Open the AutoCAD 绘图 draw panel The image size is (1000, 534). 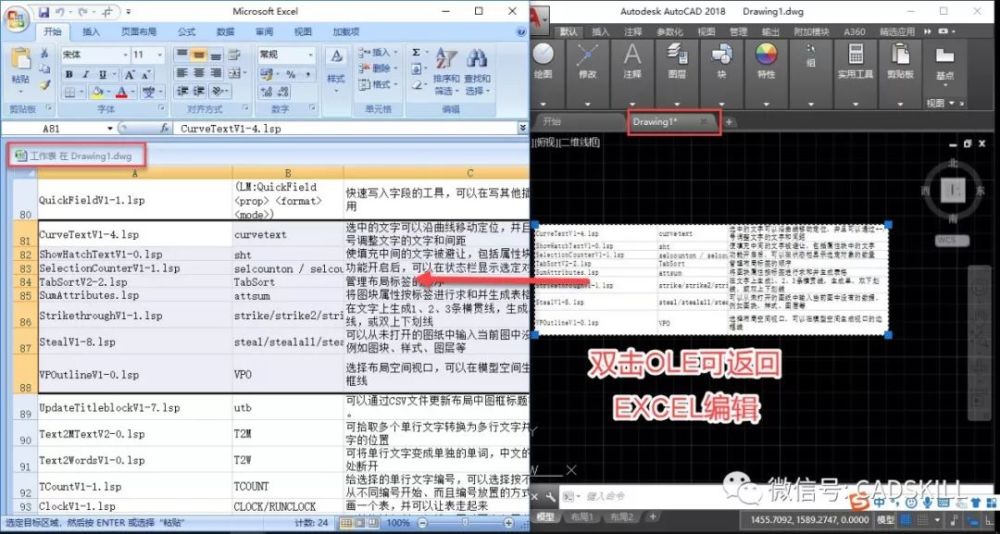543,61
